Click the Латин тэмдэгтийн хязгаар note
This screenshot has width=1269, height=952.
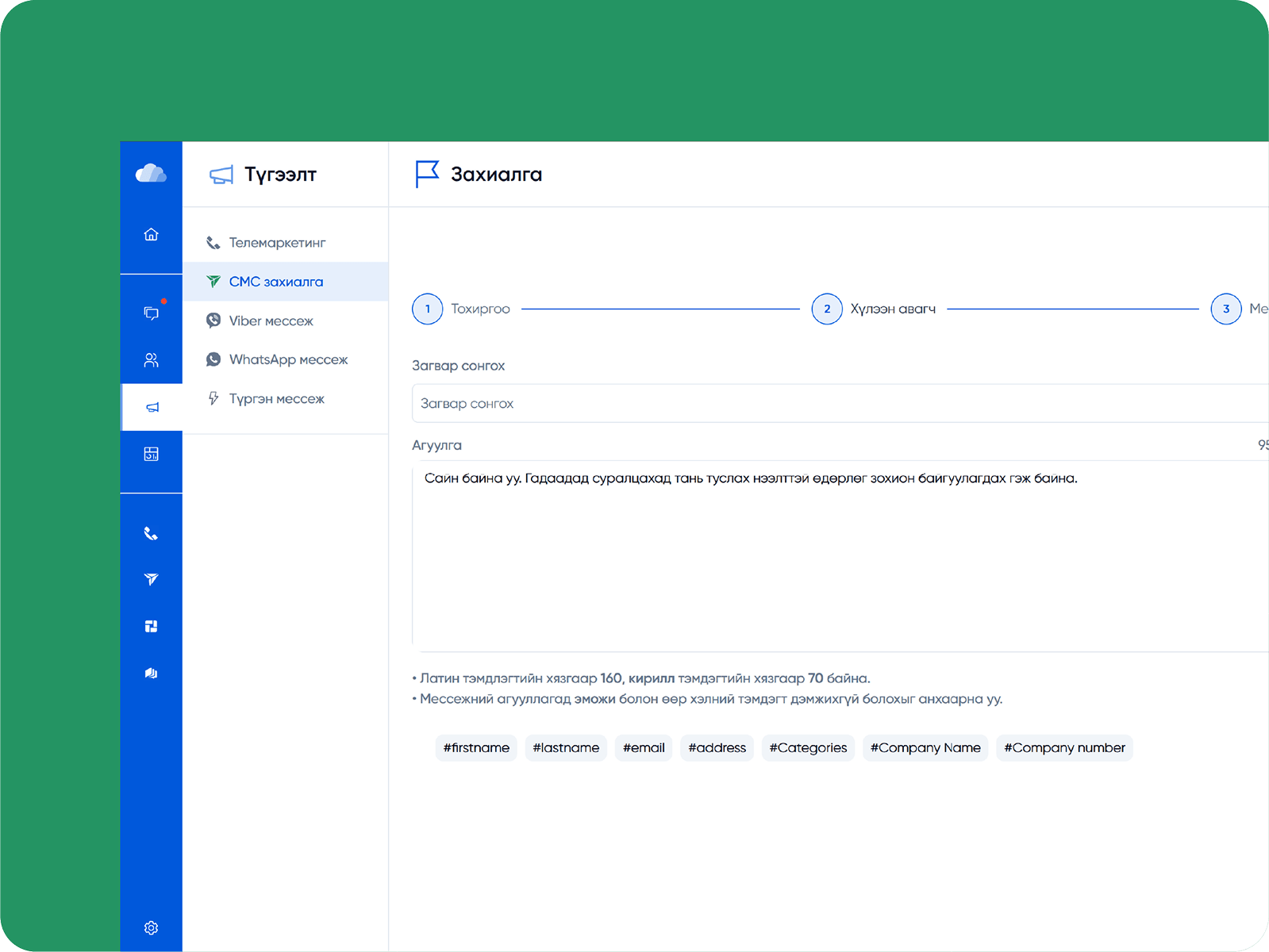pyautogui.click(x=641, y=678)
